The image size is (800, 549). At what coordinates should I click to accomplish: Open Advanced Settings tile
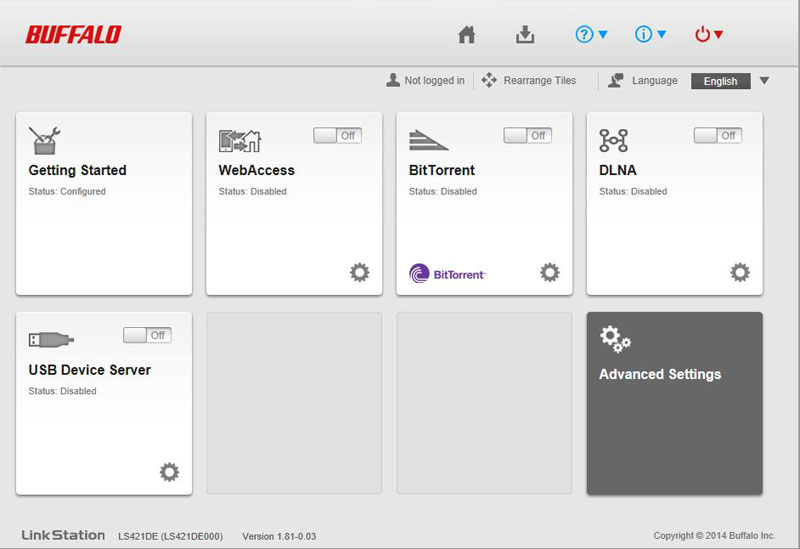coord(674,404)
